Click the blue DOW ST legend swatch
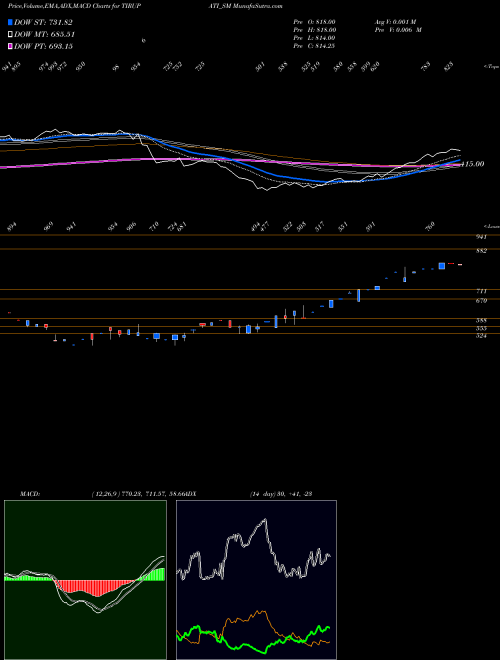500x660 pixels. [x=11, y=22]
